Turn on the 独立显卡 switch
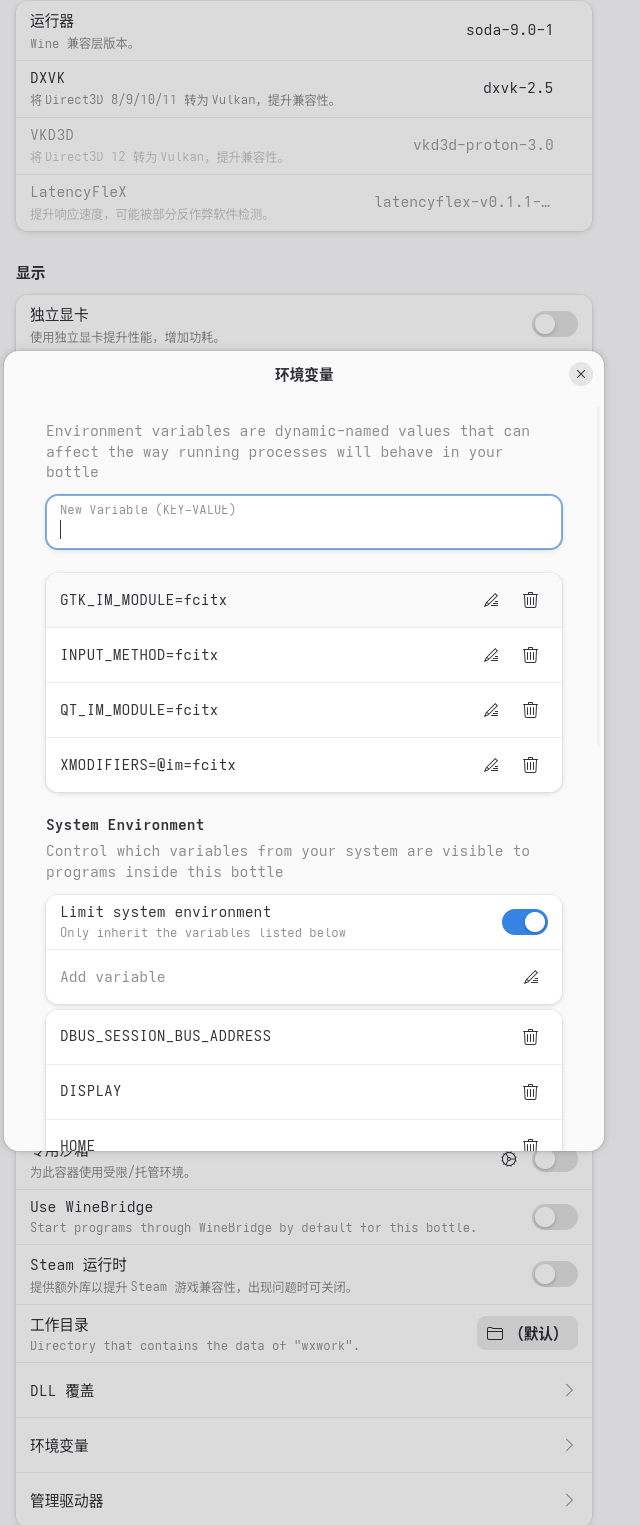Screen dimensions: 640x1525 coord(554,324)
